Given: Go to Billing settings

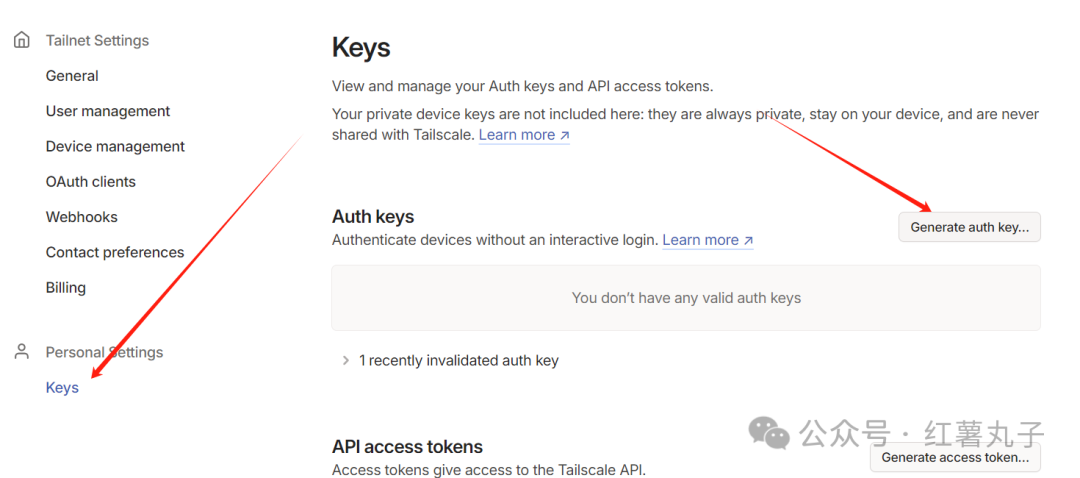Looking at the screenshot, I should [x=65, y=287].
